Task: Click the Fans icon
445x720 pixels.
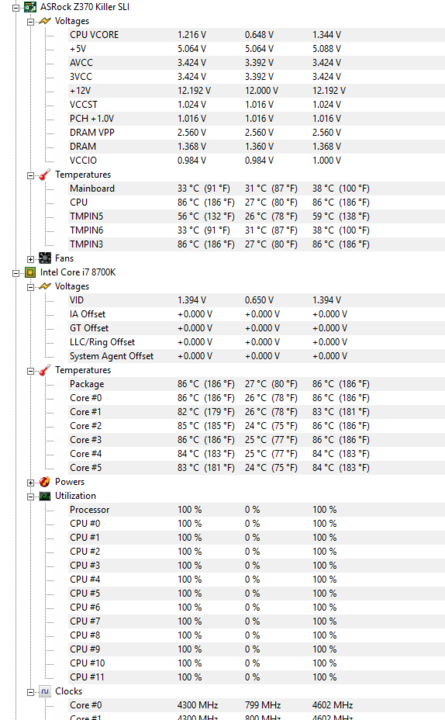Action: (x=45, y=259)
